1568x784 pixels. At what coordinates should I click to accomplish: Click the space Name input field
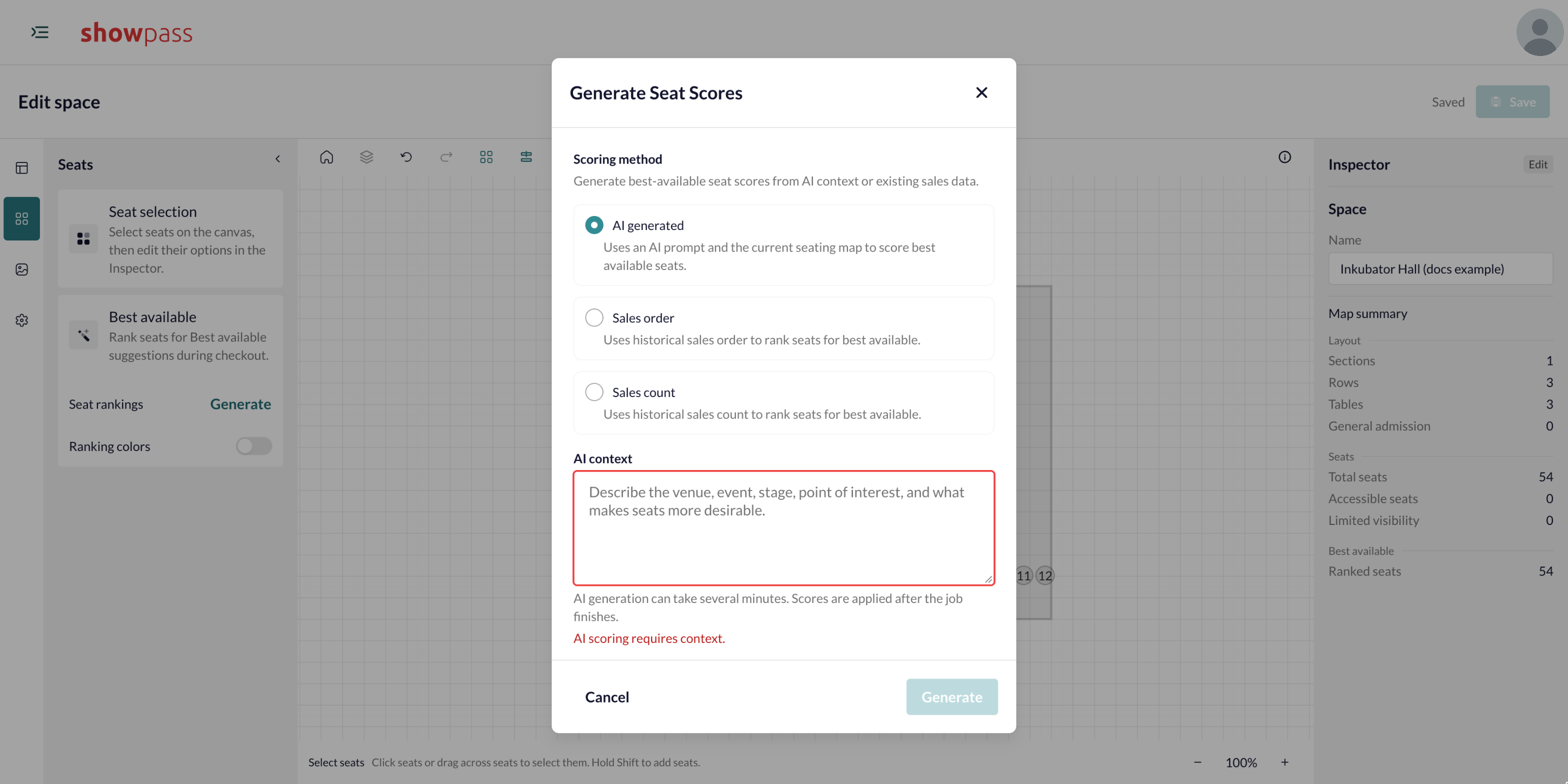pos(1440,269)
